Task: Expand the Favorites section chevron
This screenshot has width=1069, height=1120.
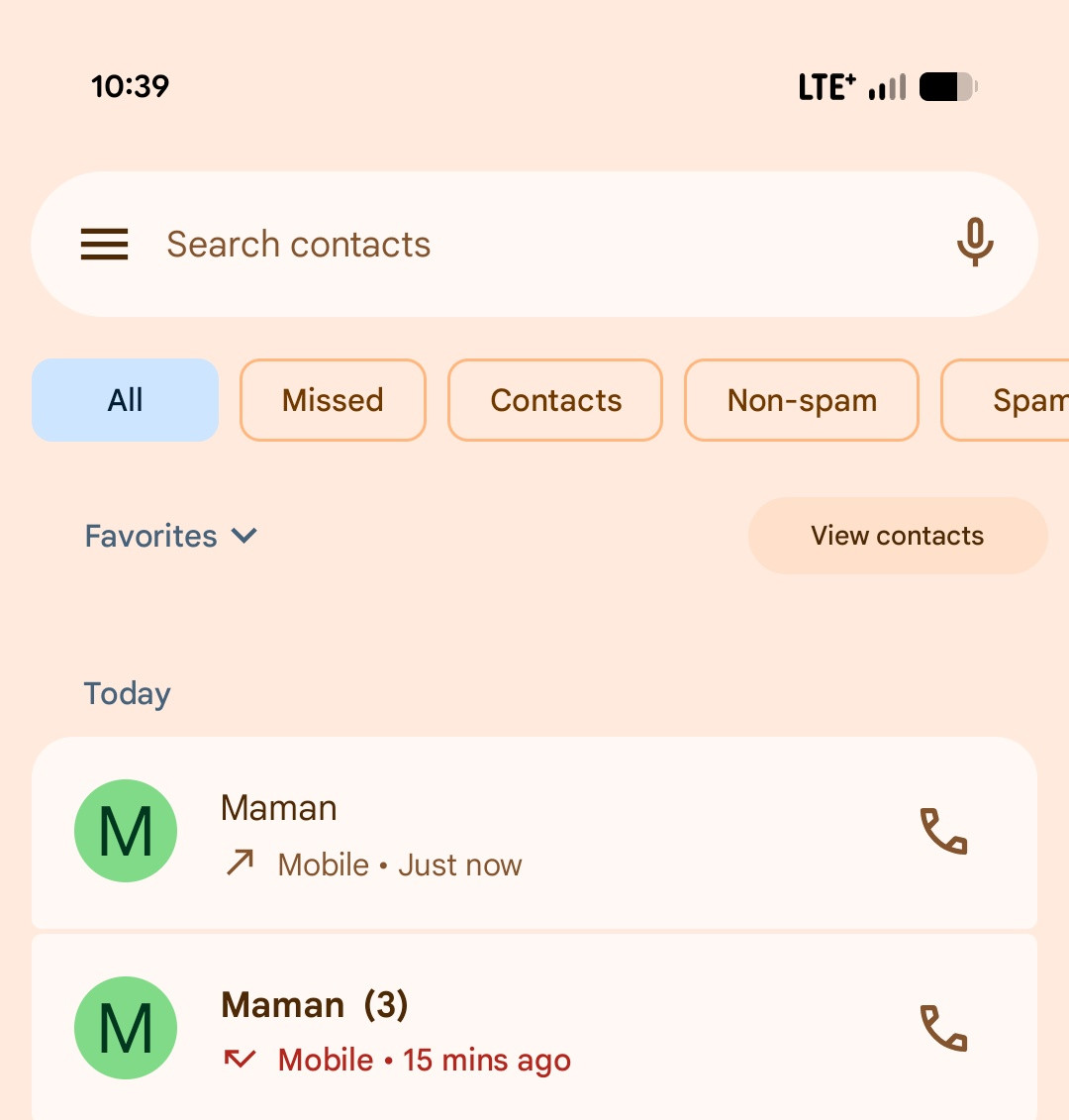Action: coord(244,536)
